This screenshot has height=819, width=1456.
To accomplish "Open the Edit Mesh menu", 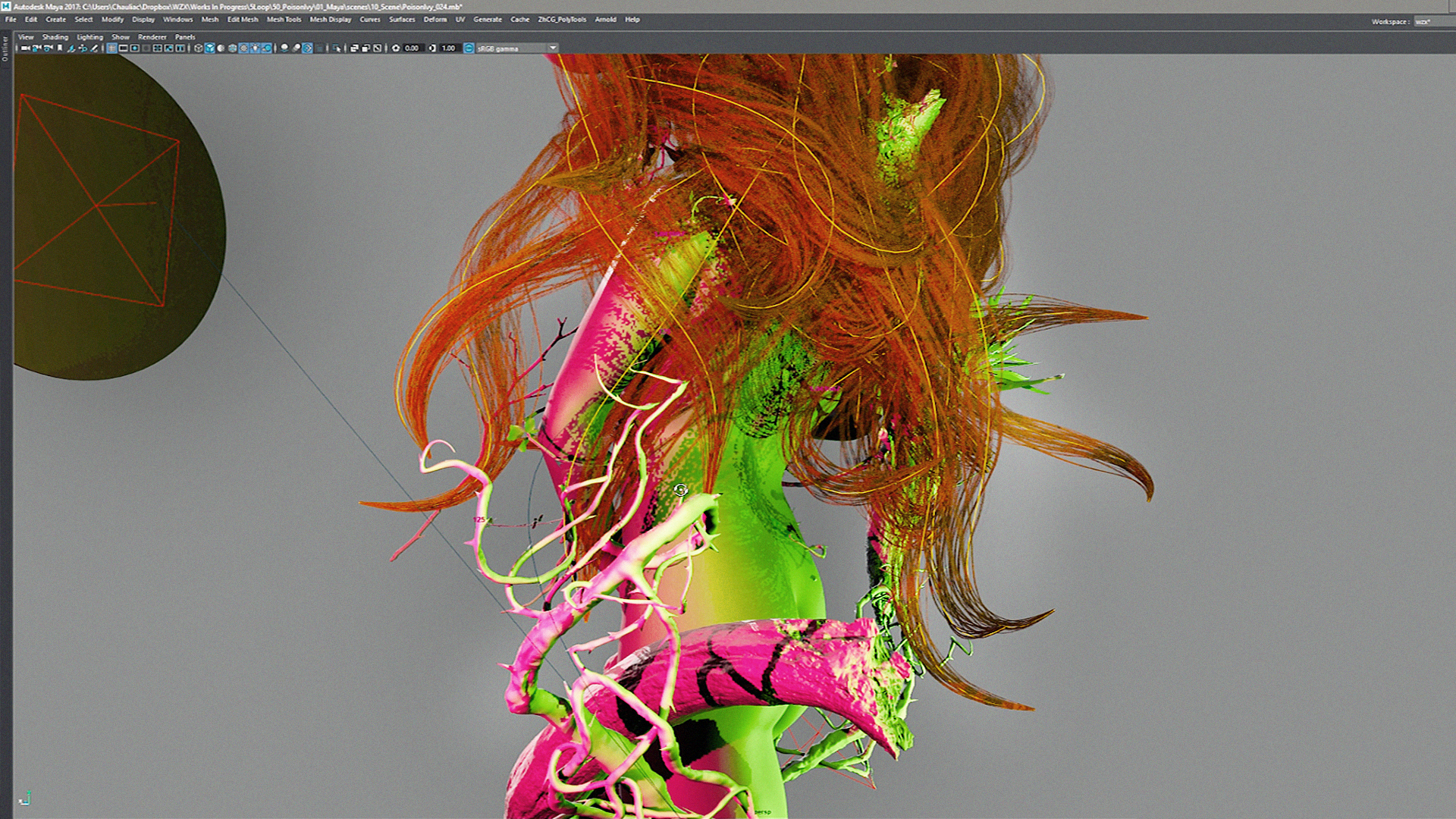I will pos(243,20).
